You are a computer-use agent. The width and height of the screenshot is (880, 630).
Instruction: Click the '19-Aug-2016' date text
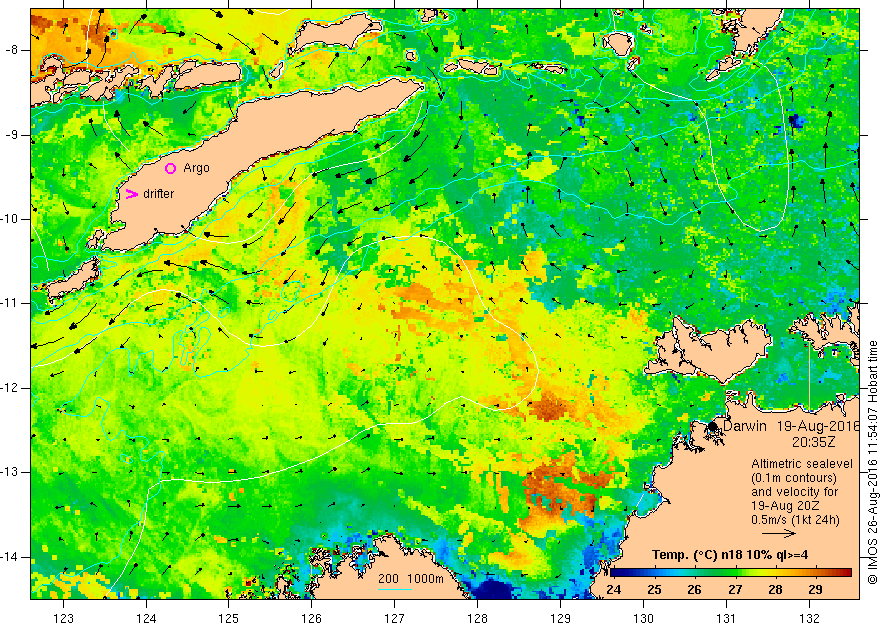click(x=818, y=426)
